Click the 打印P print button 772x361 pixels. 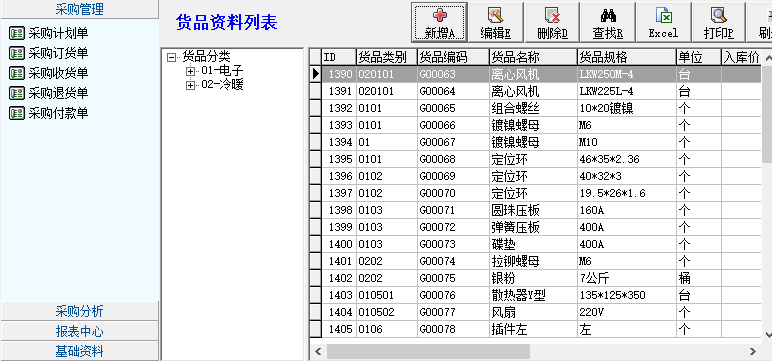(x=719, y=22)
